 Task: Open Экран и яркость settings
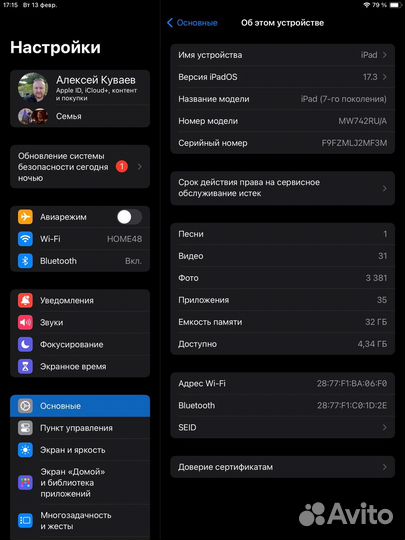(x=80, y=450)
